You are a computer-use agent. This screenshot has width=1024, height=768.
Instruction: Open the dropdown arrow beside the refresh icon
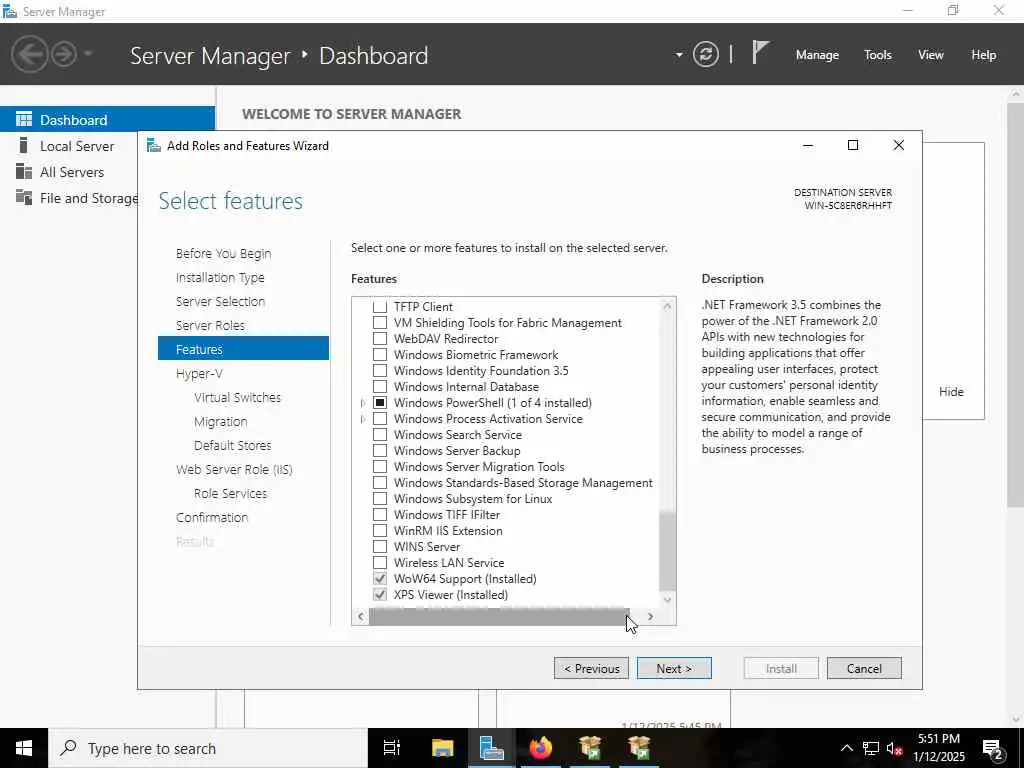pos(679,55)
